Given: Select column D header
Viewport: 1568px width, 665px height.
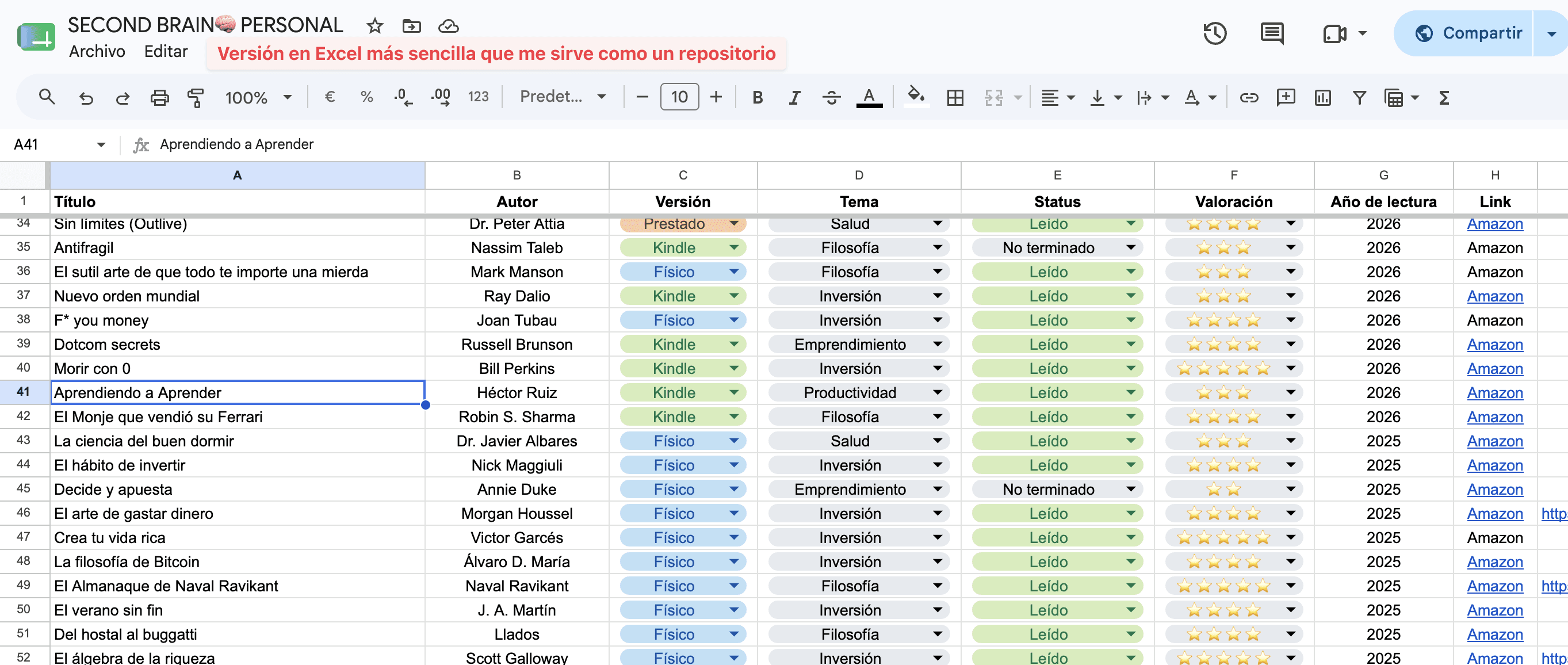Looking at the screenshot, I should tap(858, 175).
